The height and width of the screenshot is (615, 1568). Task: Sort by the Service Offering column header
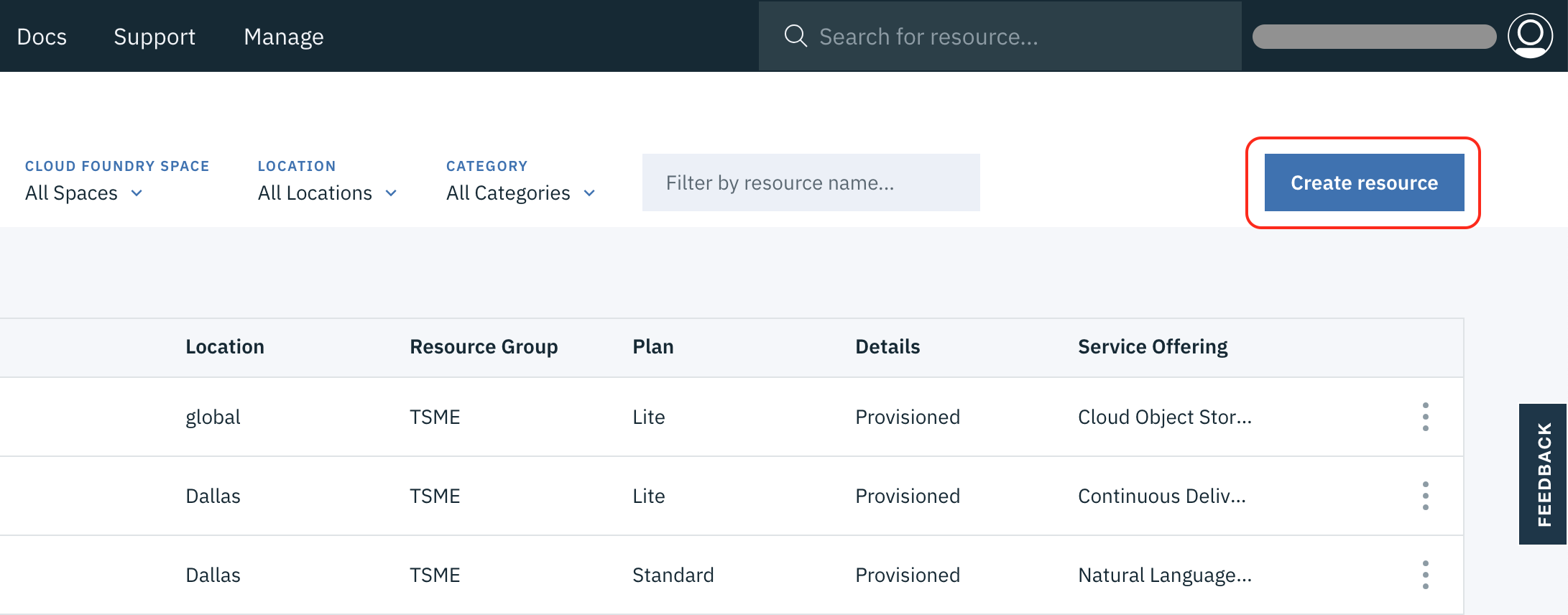click(1153, 347)
